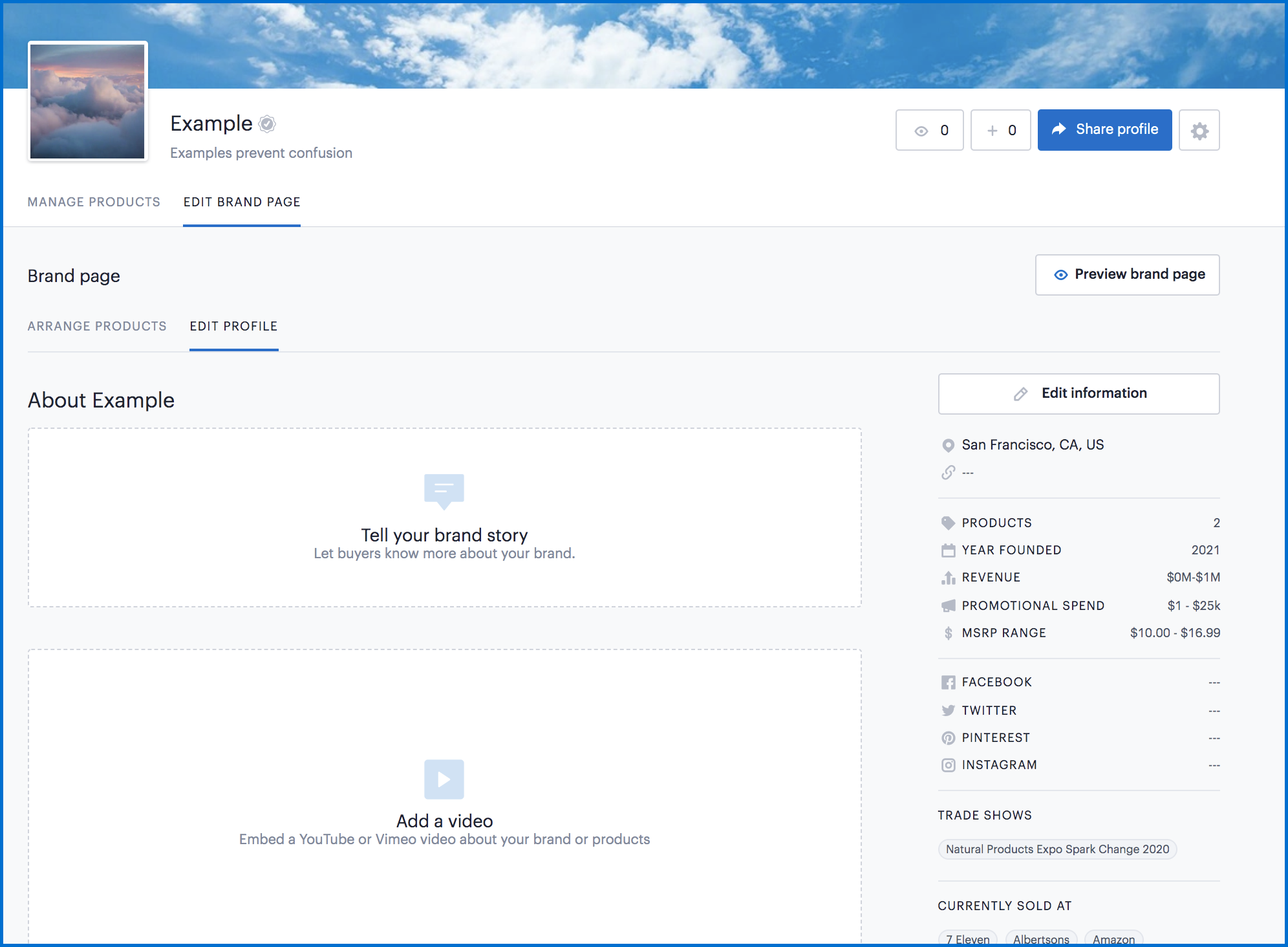Click the brand profile picture thumbnail
This screenshot has width=1288, height=947.
point(88,102)
